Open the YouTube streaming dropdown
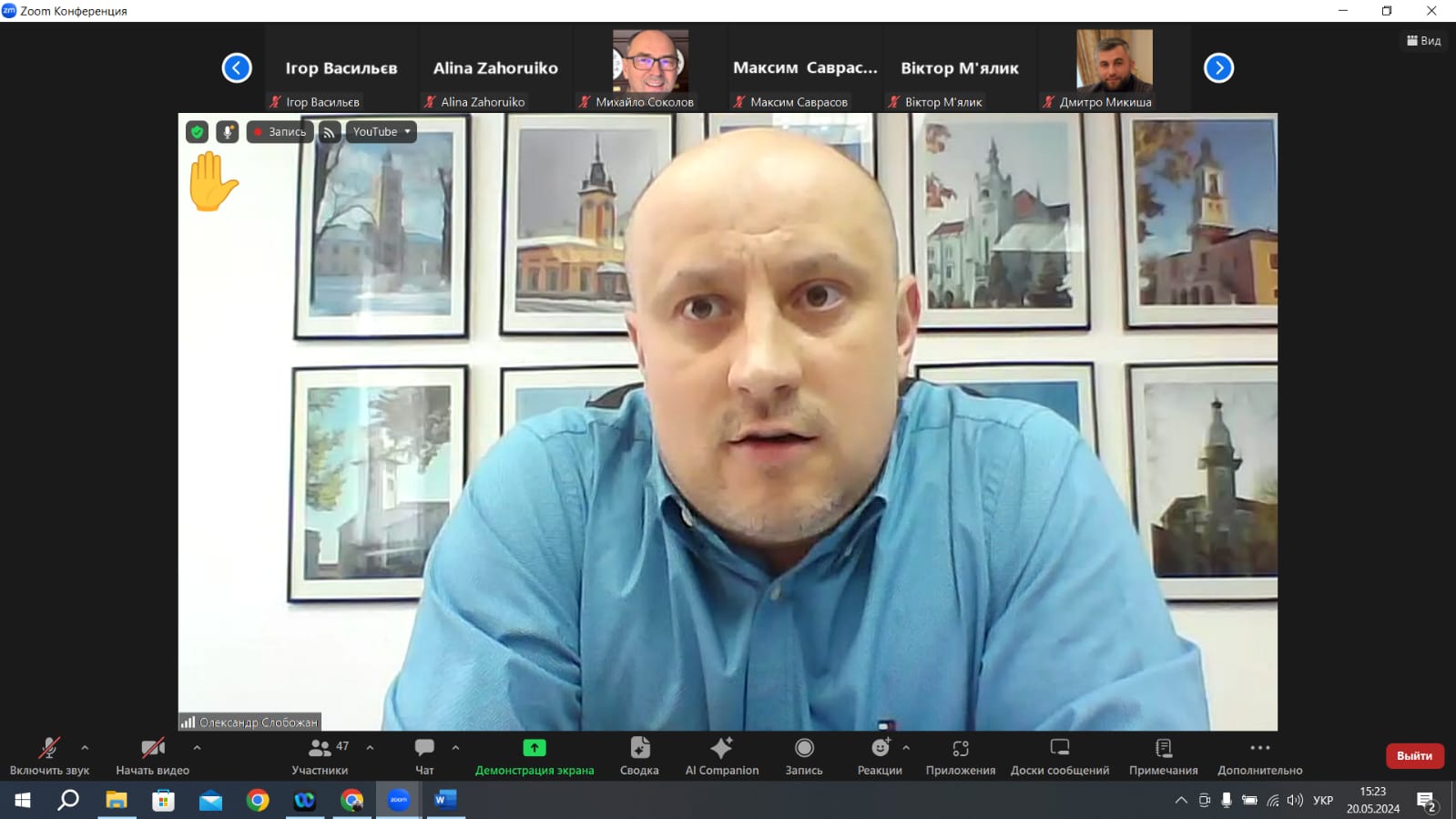Screen dimensions: 1456x819 tap(382, 132)
